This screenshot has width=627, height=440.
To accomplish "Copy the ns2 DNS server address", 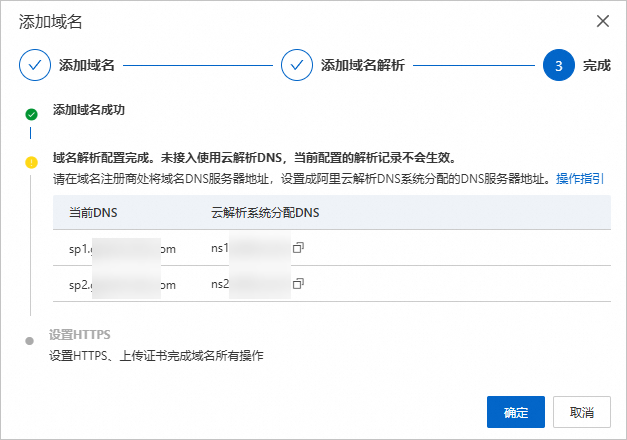I will click(298, 284).
